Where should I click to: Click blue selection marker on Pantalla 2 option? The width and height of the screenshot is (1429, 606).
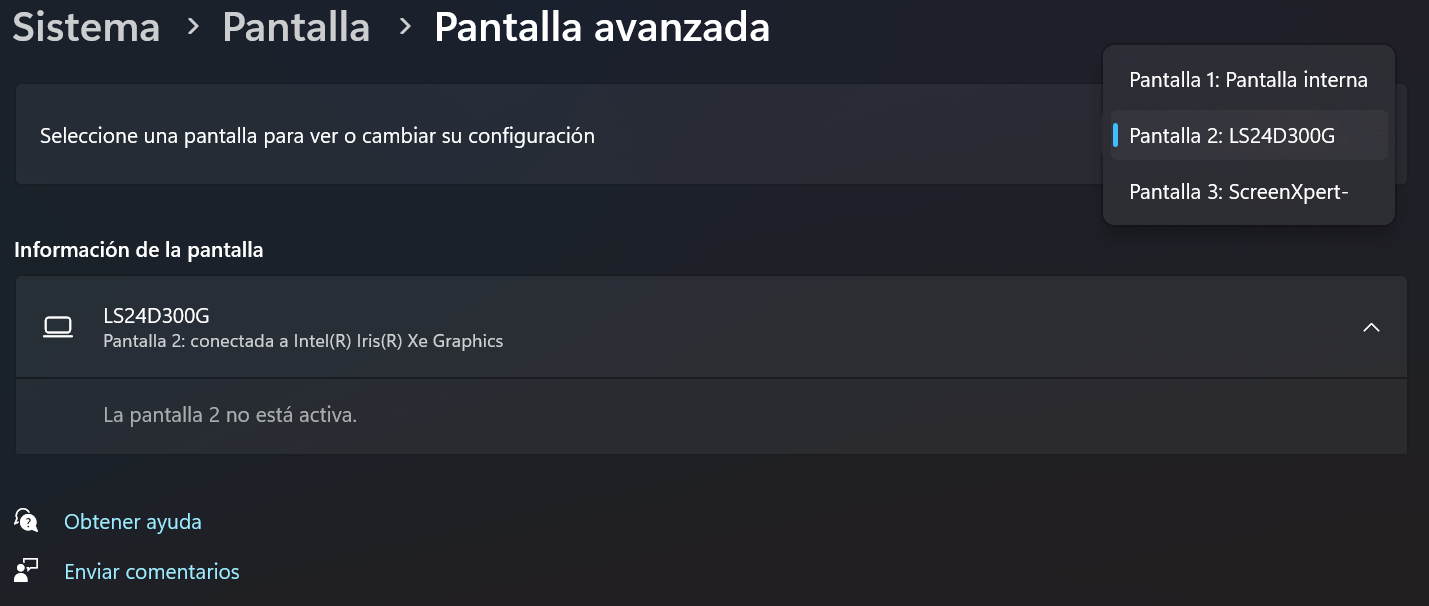pos(1115,135)
